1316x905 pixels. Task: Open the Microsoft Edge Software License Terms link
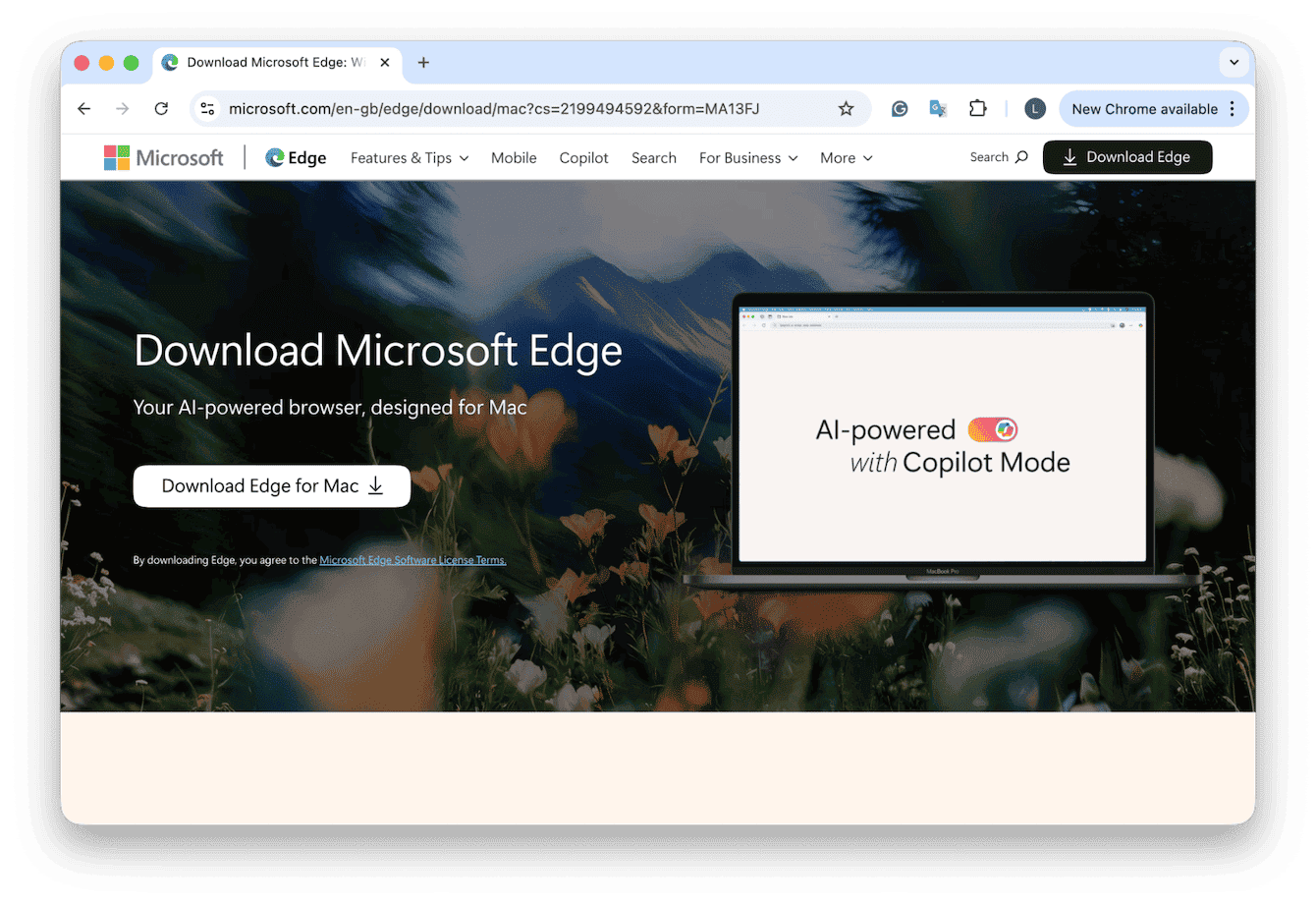[x=412, y=559]
